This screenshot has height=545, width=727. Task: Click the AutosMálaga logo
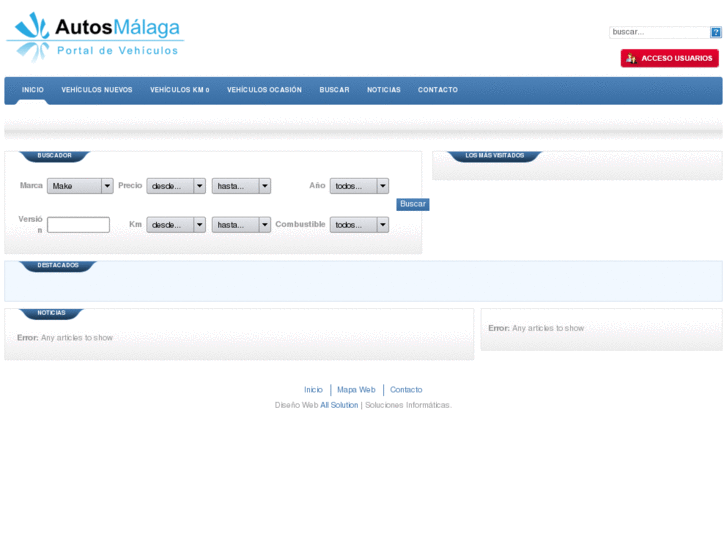point(95,37)
